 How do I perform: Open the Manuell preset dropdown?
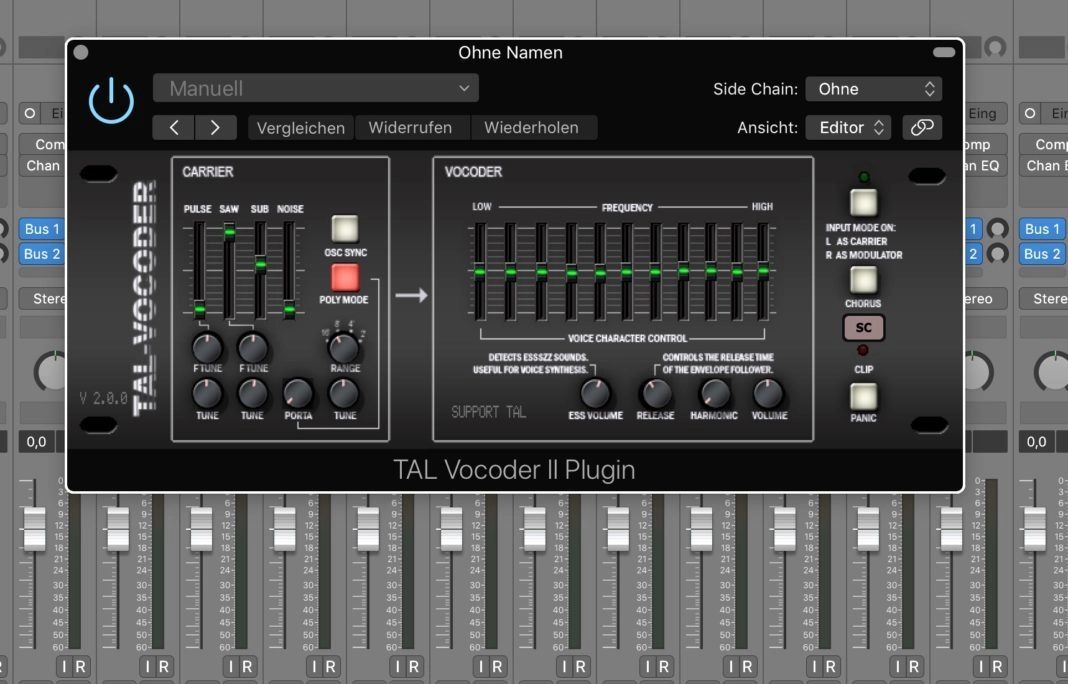coord(315,88)
